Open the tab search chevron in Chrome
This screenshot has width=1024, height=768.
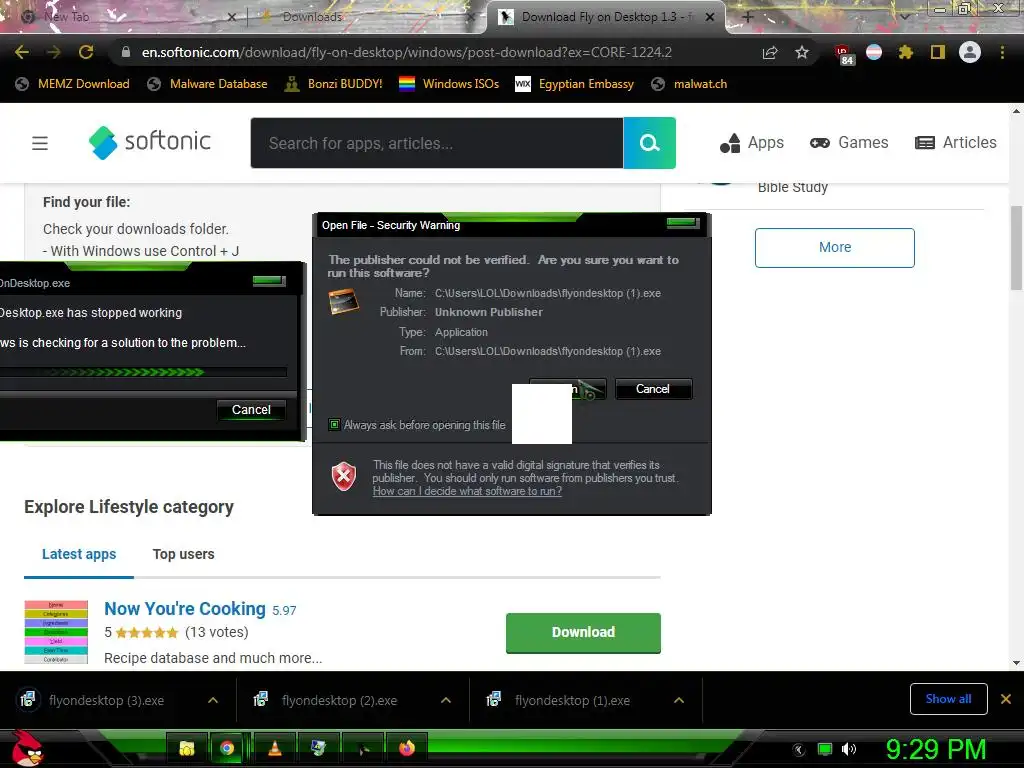coord(904,17)
